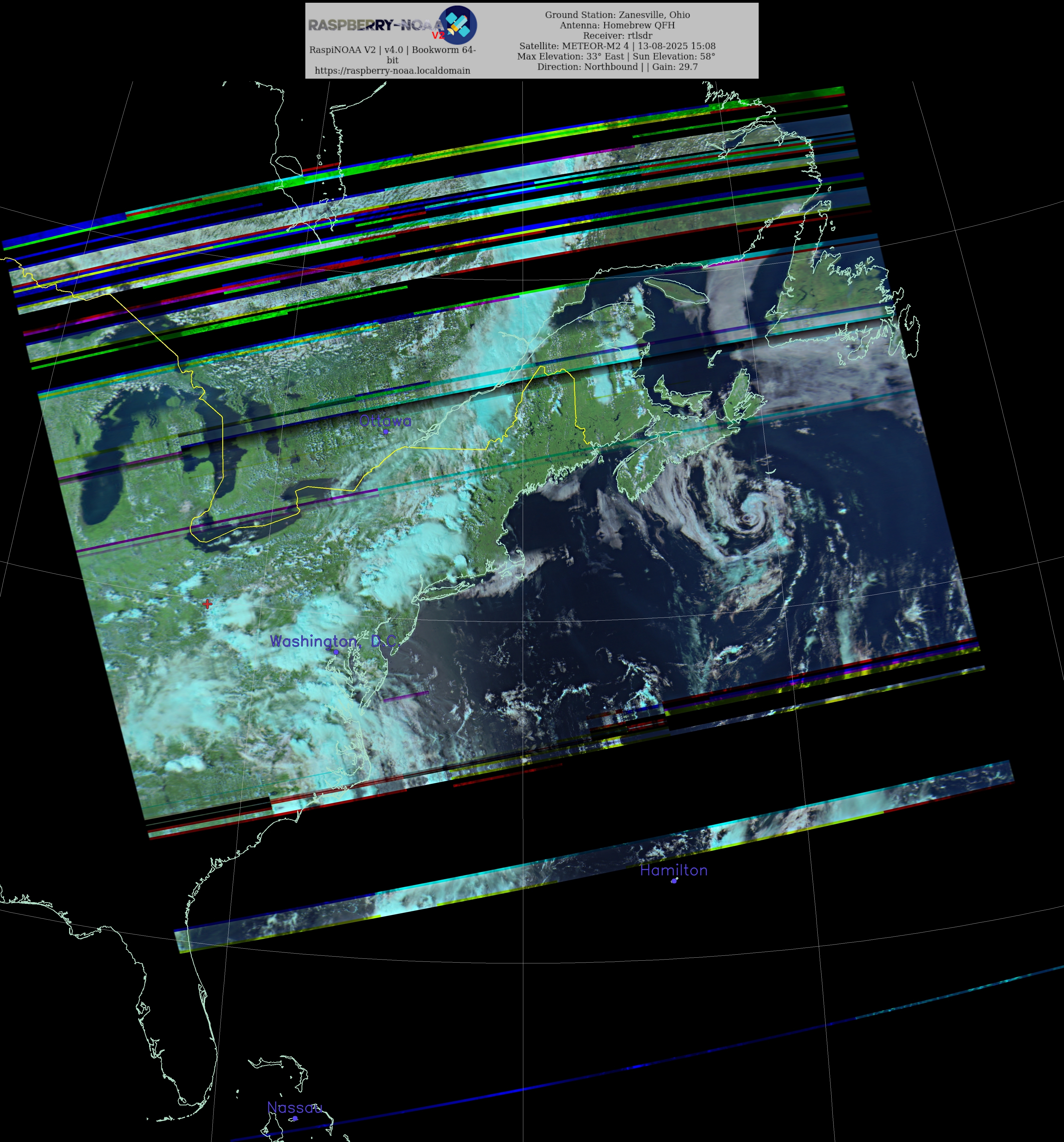Viewport: 1064px width, 1142px height.
Task: Click the Direction Northbound Gain line
Action: pos(617,67)
